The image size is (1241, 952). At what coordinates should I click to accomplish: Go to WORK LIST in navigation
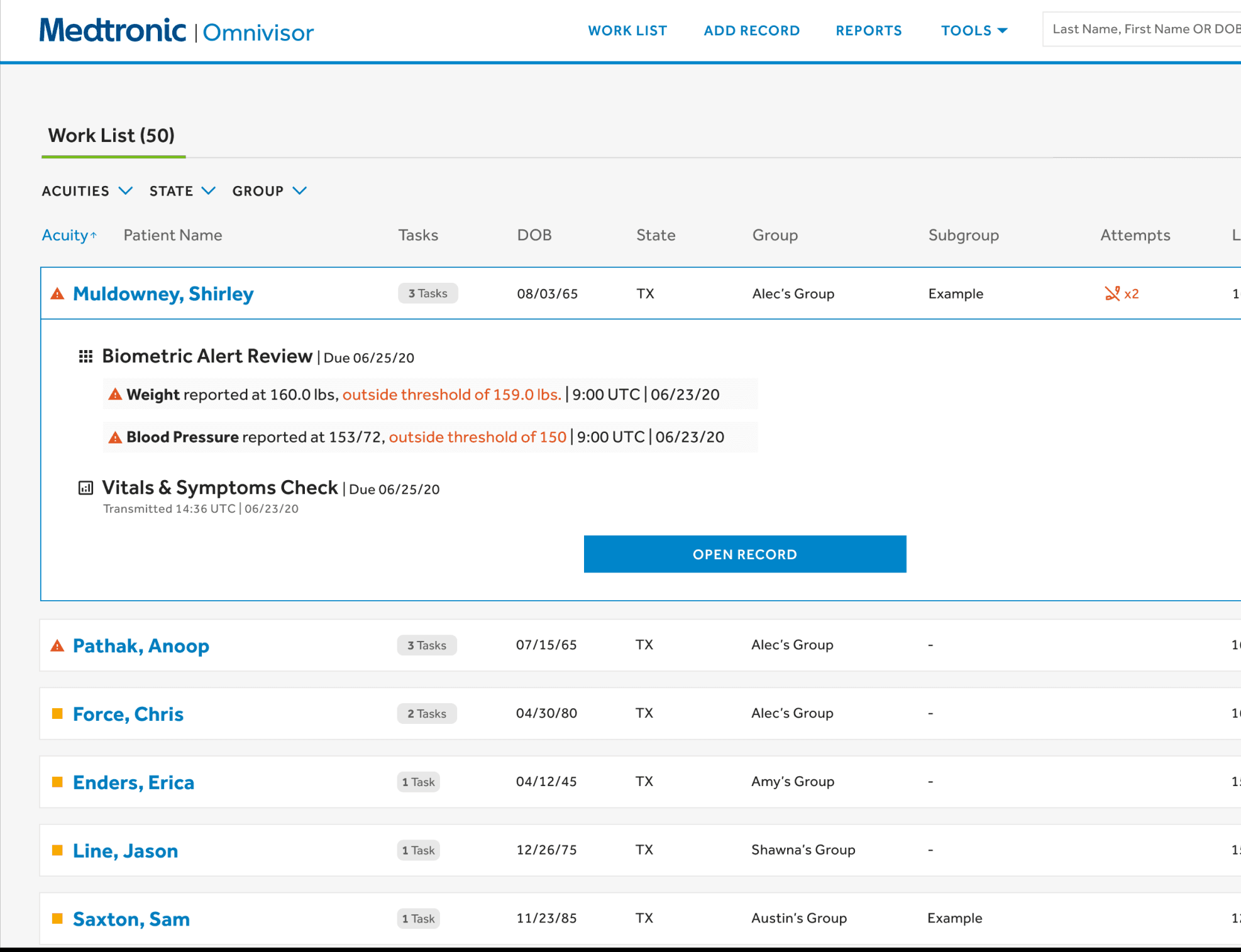[x=627, y=30]
